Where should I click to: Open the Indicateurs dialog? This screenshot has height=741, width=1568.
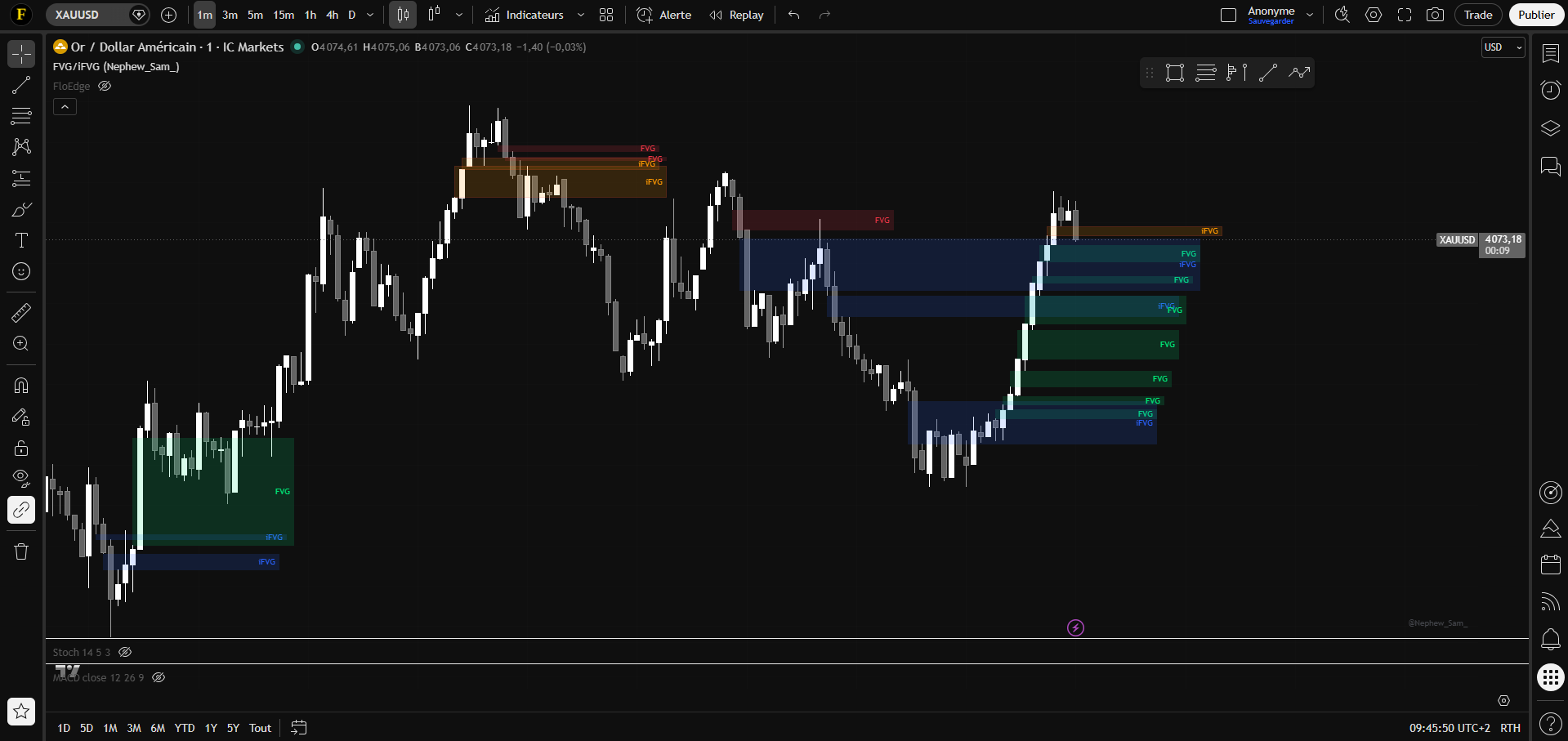click(x=524, y=15)
